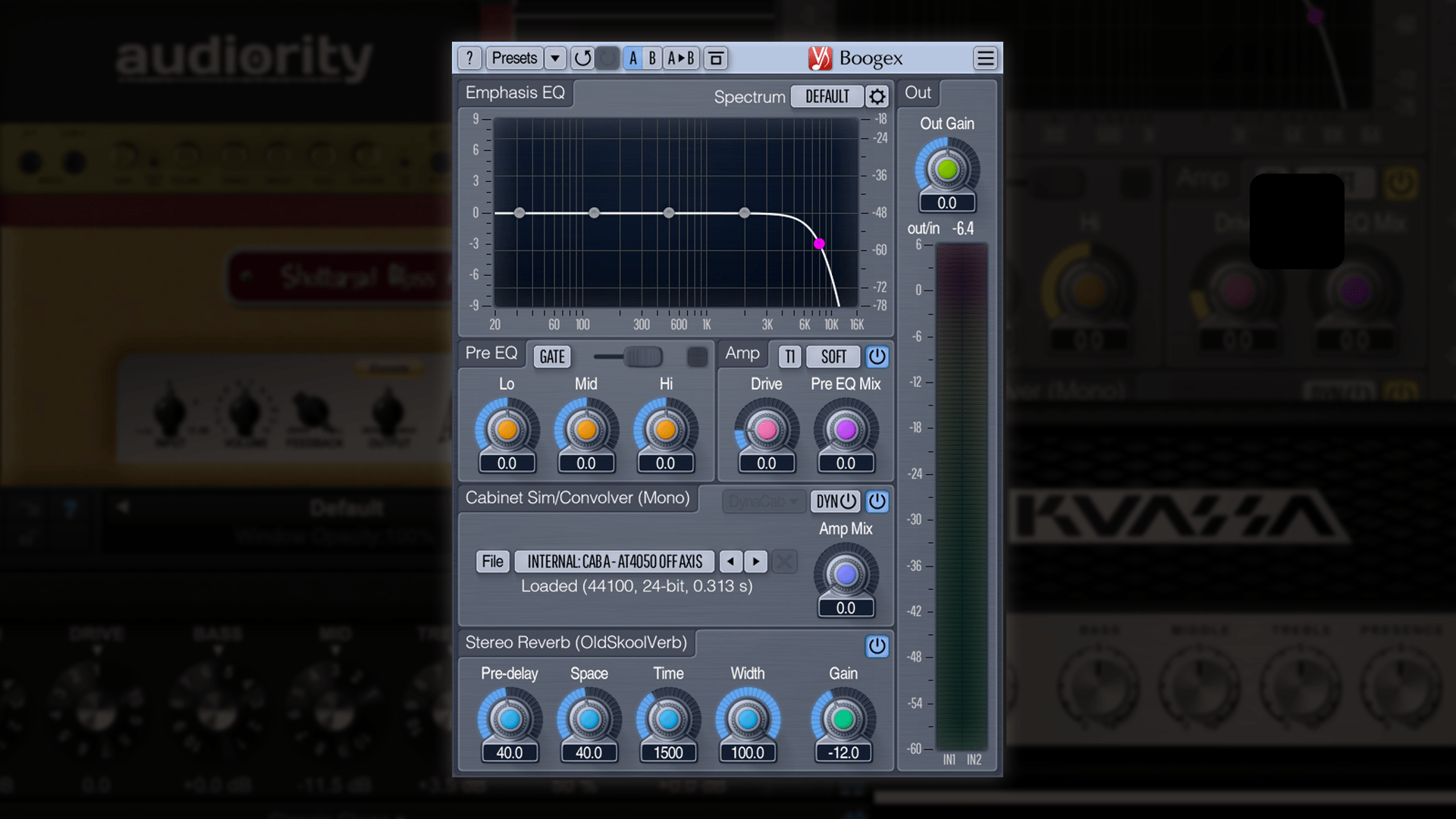Open the cabinet File browser
The image size is (1456, 819).
492,561
